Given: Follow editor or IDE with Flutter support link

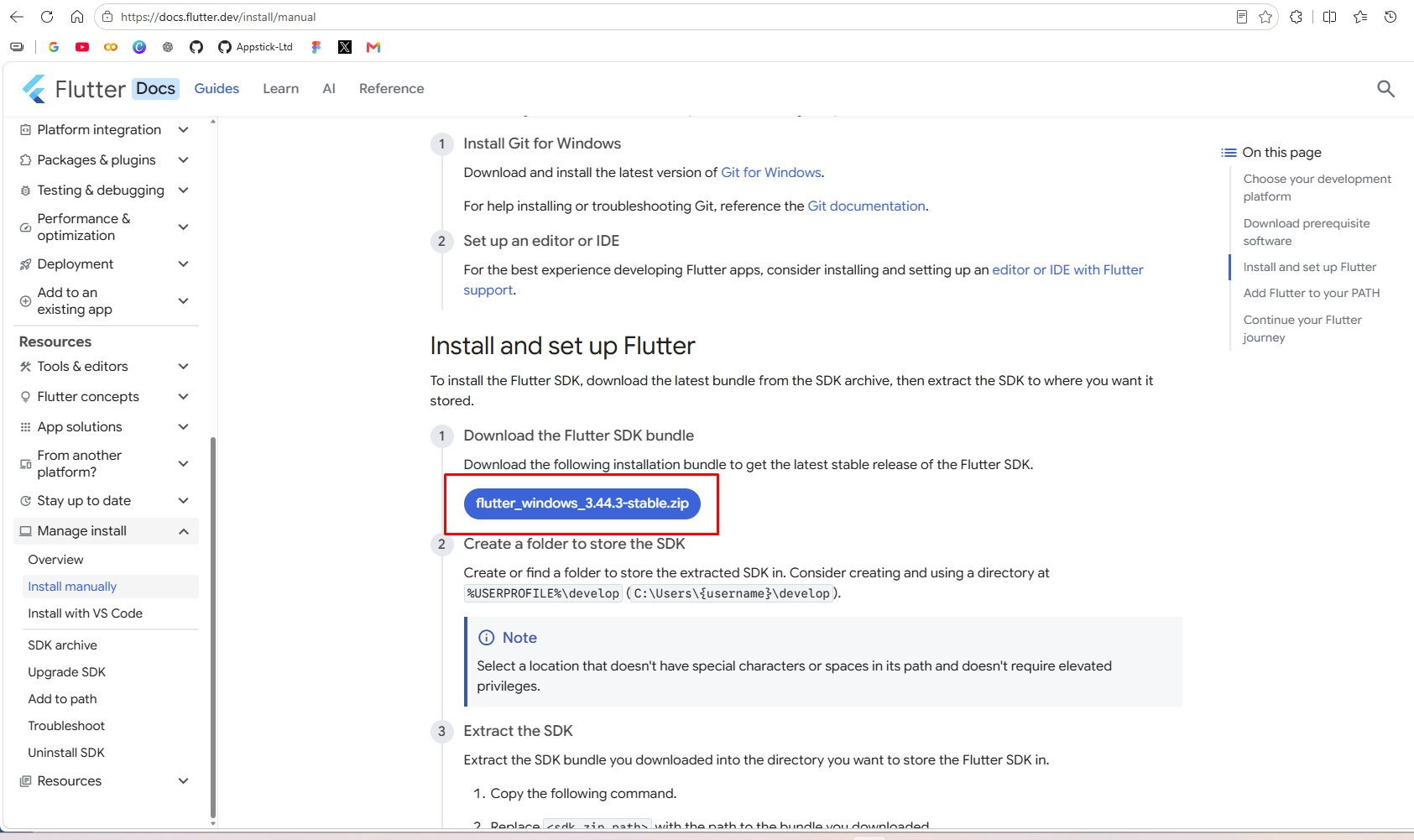Looking at the screenshot, I should pyautogui.click(x=1067, y=270).
